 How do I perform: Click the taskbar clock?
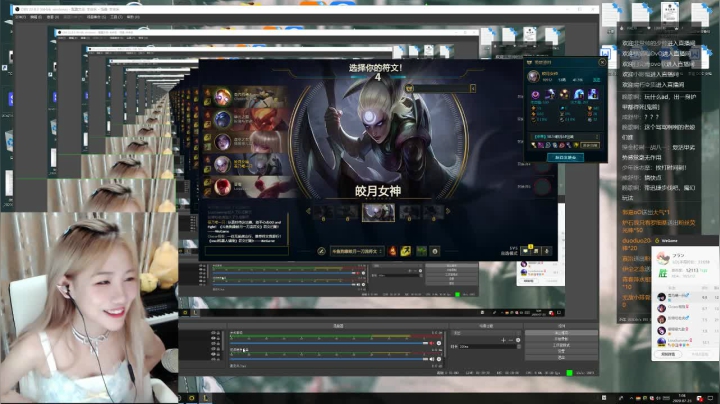pos(682,398)
